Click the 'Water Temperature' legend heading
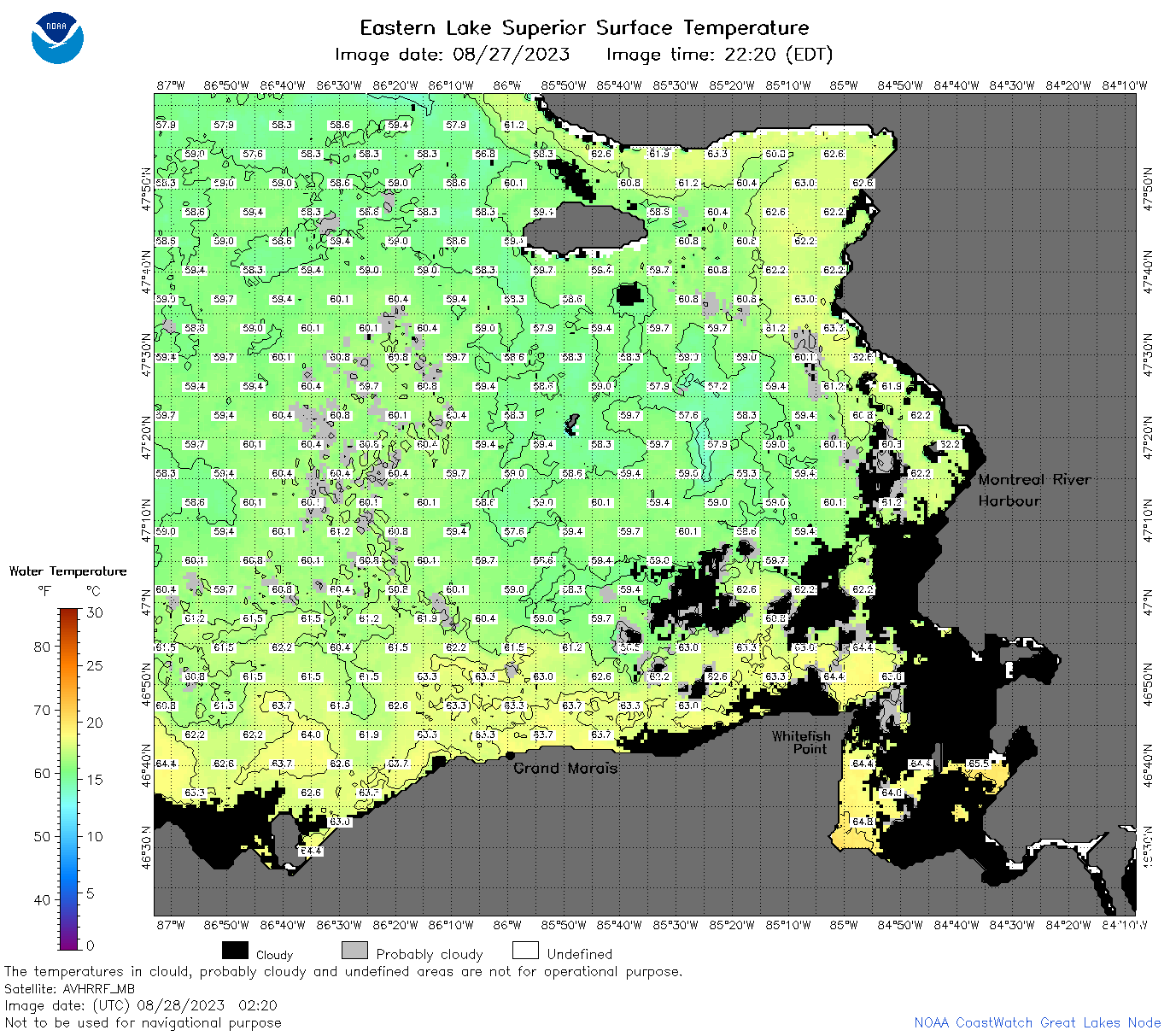This screenshot has height=1036, width=1170. click(67, 571)
